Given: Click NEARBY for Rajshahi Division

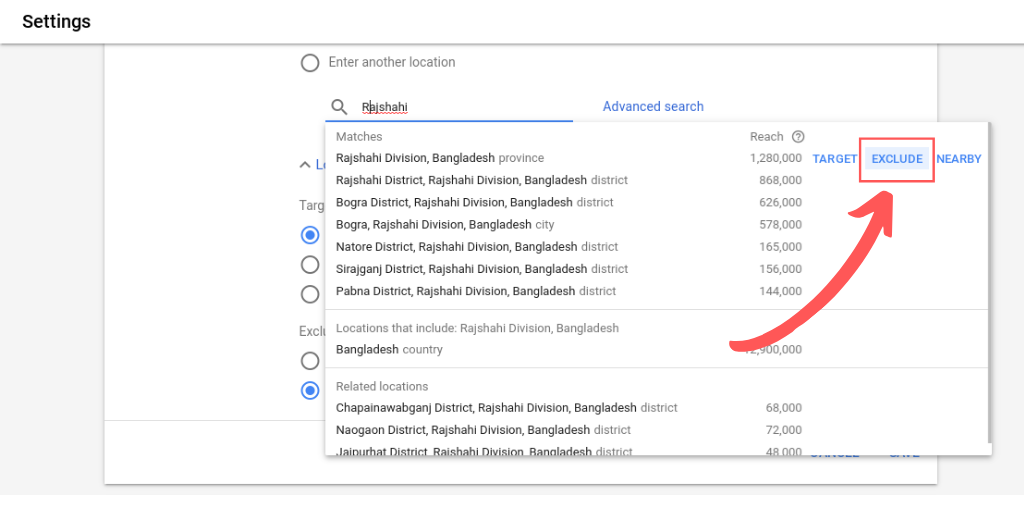Looking at the screenshot, I should (x=959, y=159).
